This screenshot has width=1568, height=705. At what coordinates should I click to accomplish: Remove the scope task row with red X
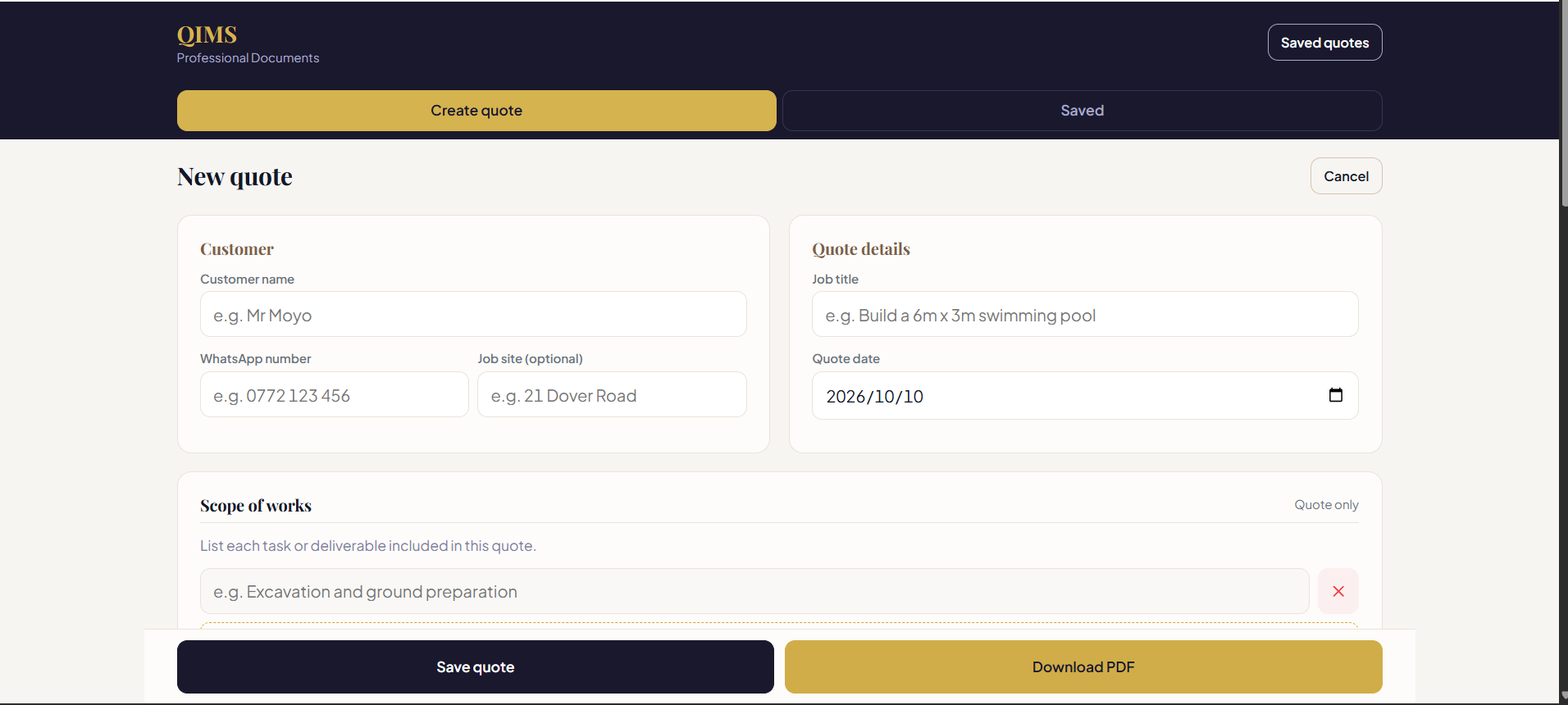pos(1338,591)
